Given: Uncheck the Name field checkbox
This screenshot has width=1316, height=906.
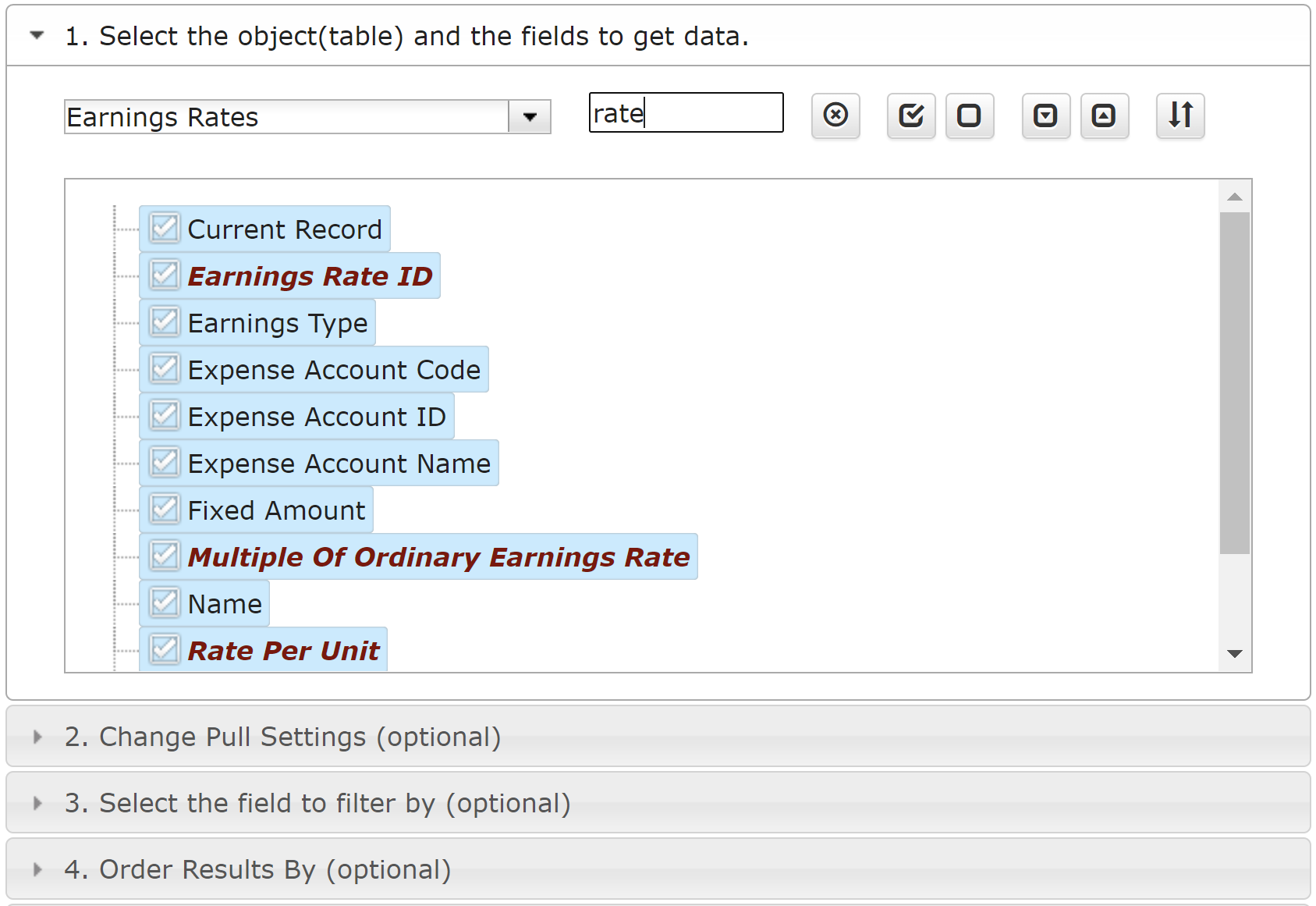Looking at the screenshot, I should pyautogui.click(x=165, y=603).
